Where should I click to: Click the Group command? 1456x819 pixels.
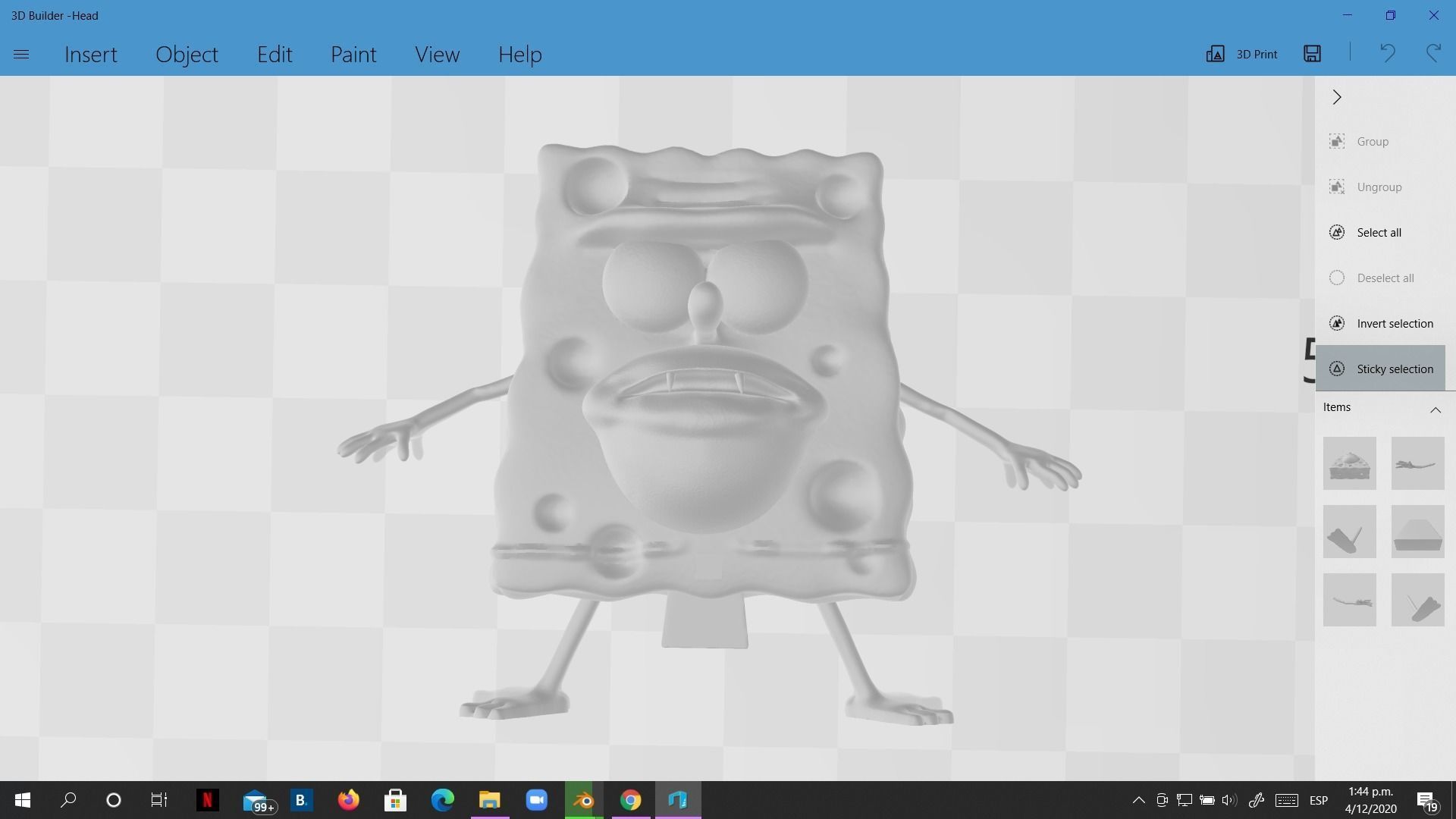tap(1380, 142)
